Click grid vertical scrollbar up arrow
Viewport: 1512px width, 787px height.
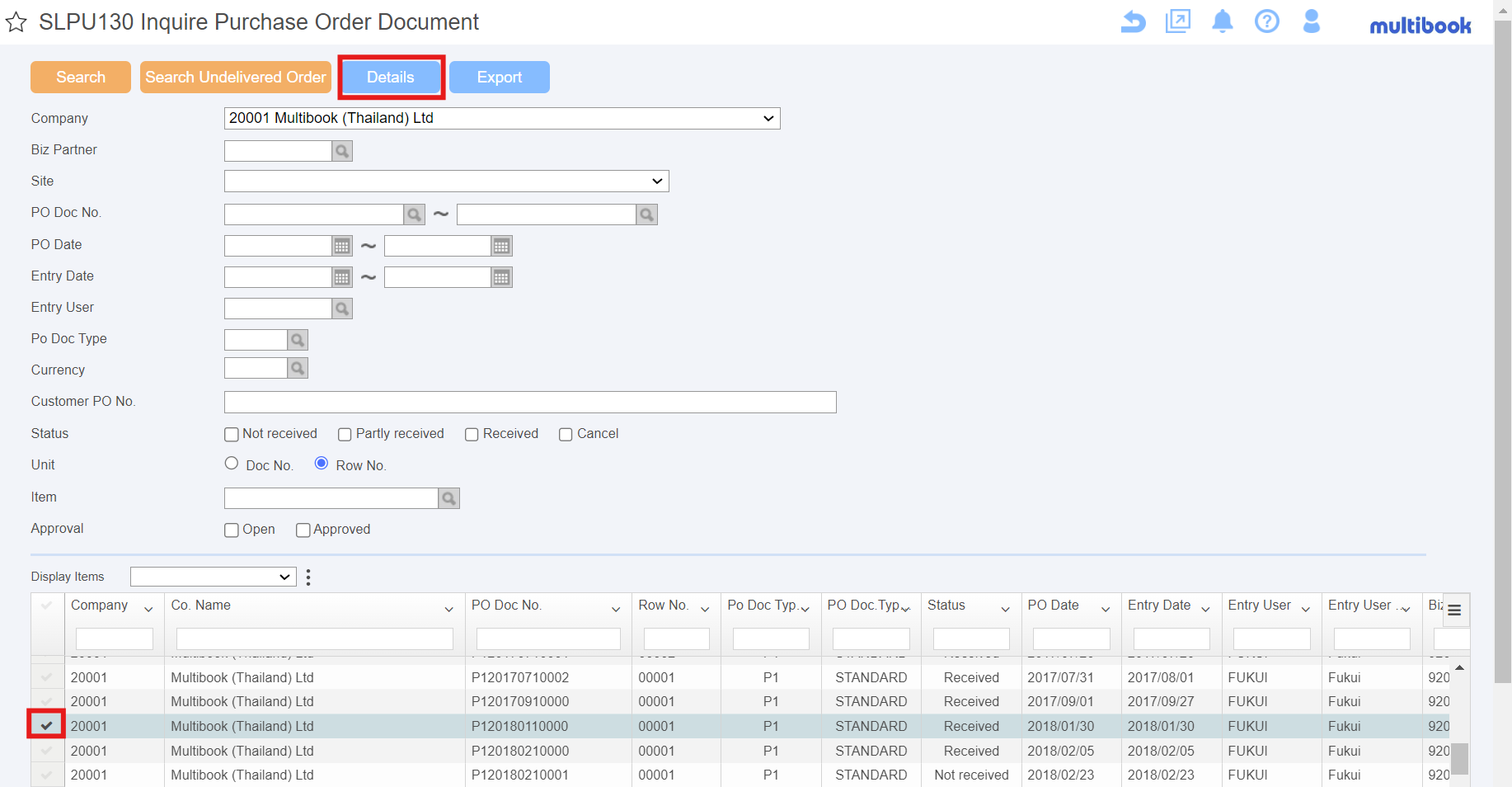point(1459,667)
